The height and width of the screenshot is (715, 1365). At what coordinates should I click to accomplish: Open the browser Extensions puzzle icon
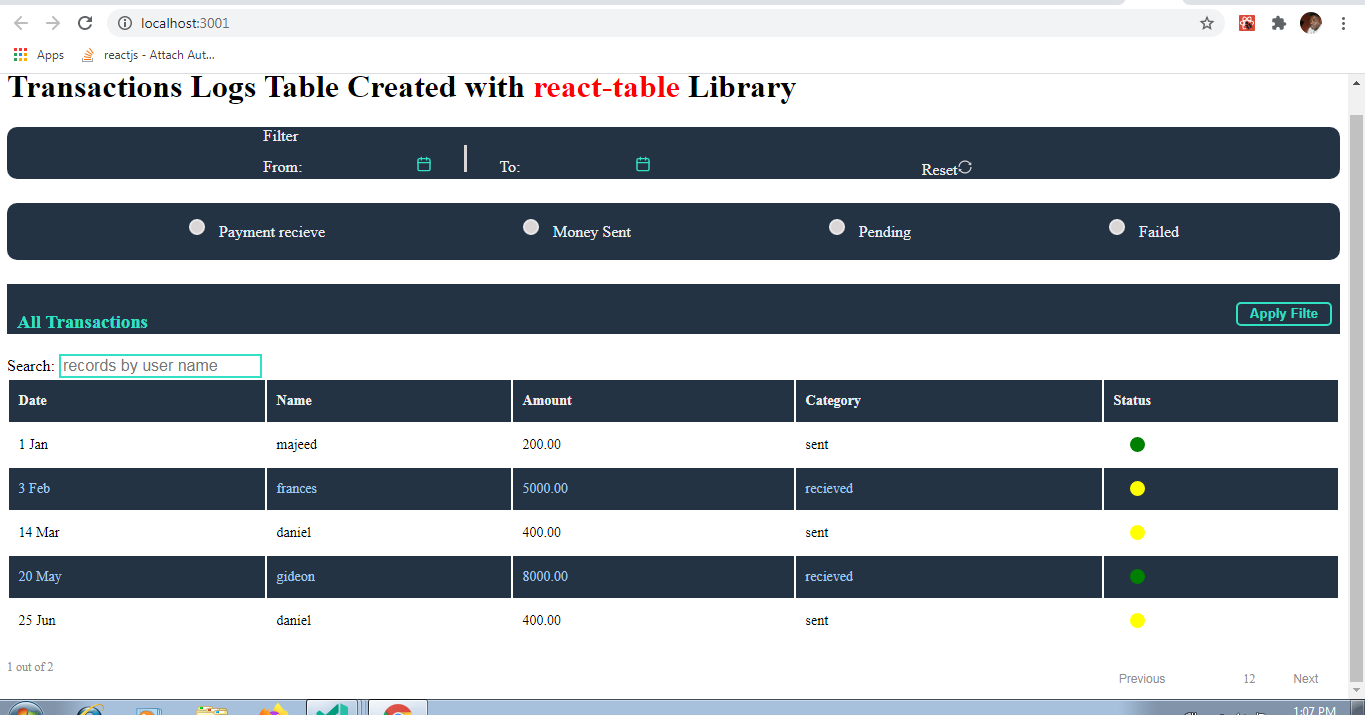[x=1278, y=23]
